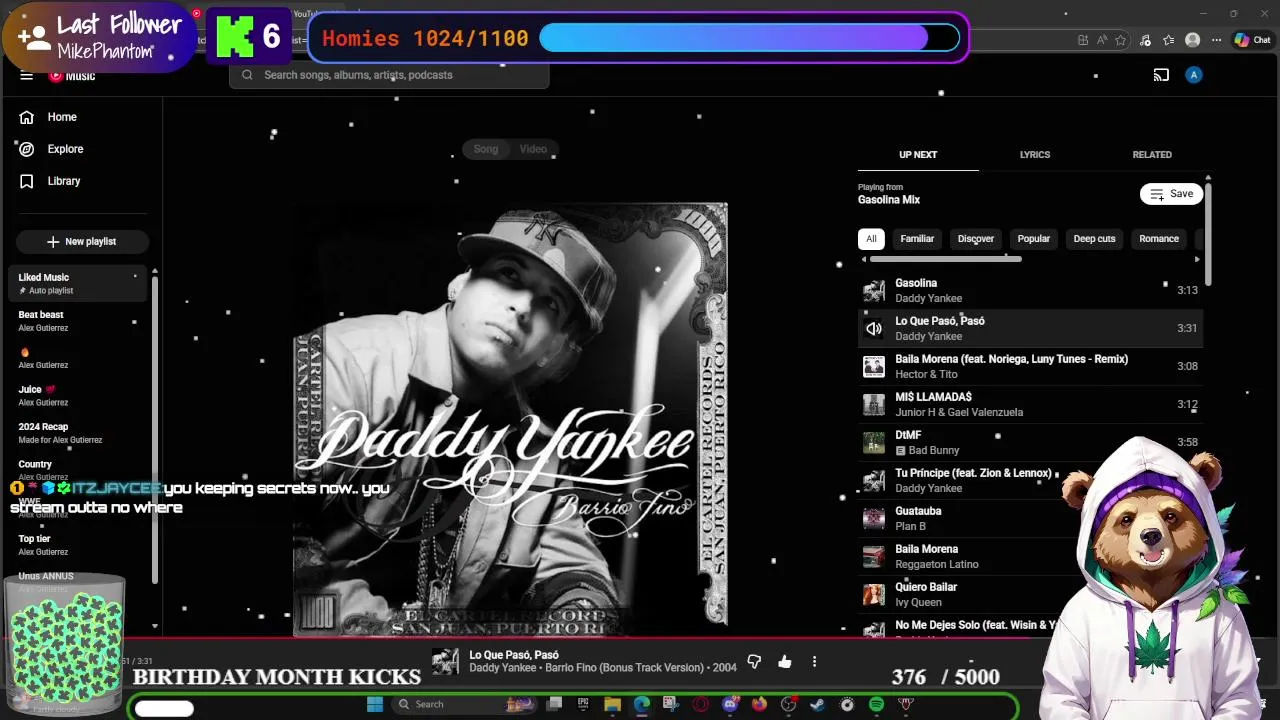The width and height of the screenshot is (1280, 720).
Task: Click the Home sidebar icon
Action: [27, 117]
